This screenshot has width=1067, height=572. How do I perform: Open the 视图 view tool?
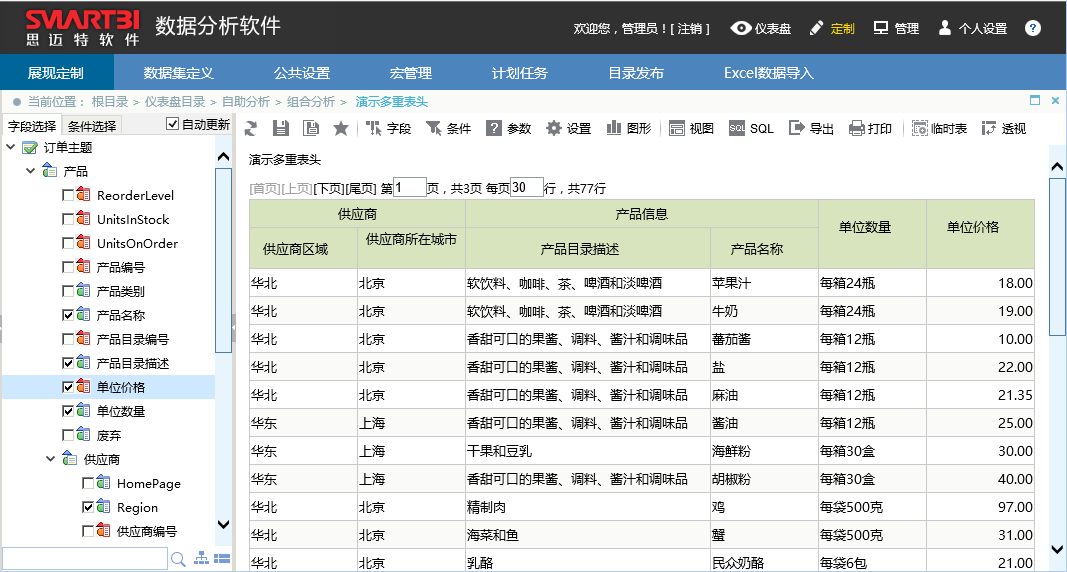point(691,129)
